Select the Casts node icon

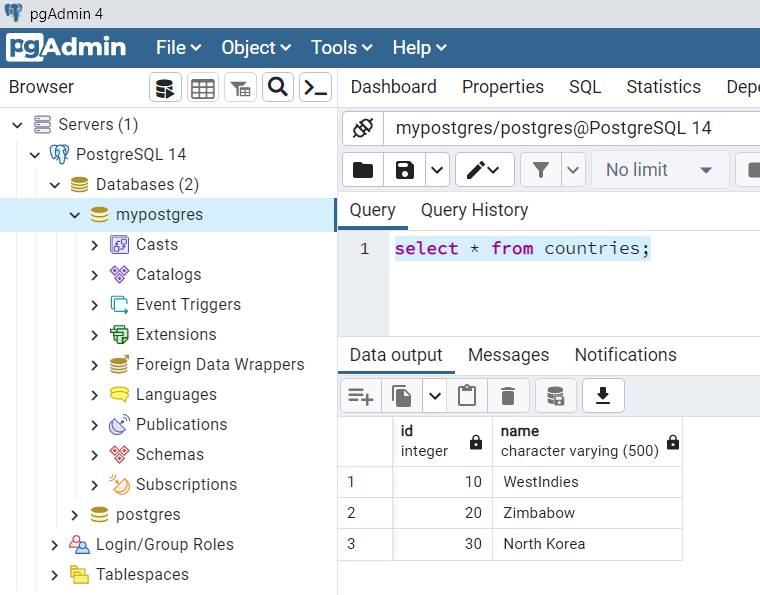tap(119, 245)
